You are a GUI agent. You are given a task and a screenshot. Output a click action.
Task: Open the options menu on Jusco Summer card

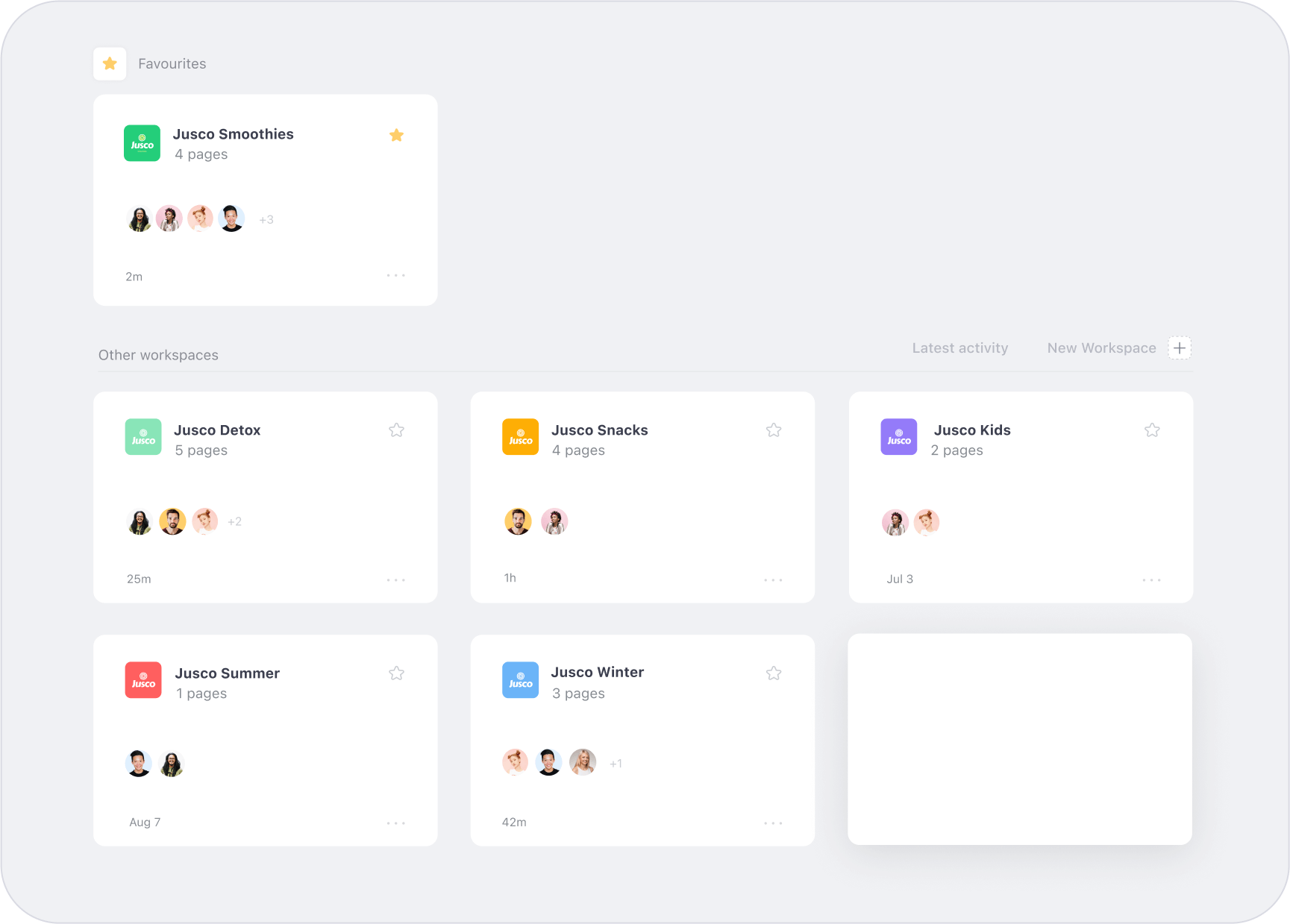396,823
